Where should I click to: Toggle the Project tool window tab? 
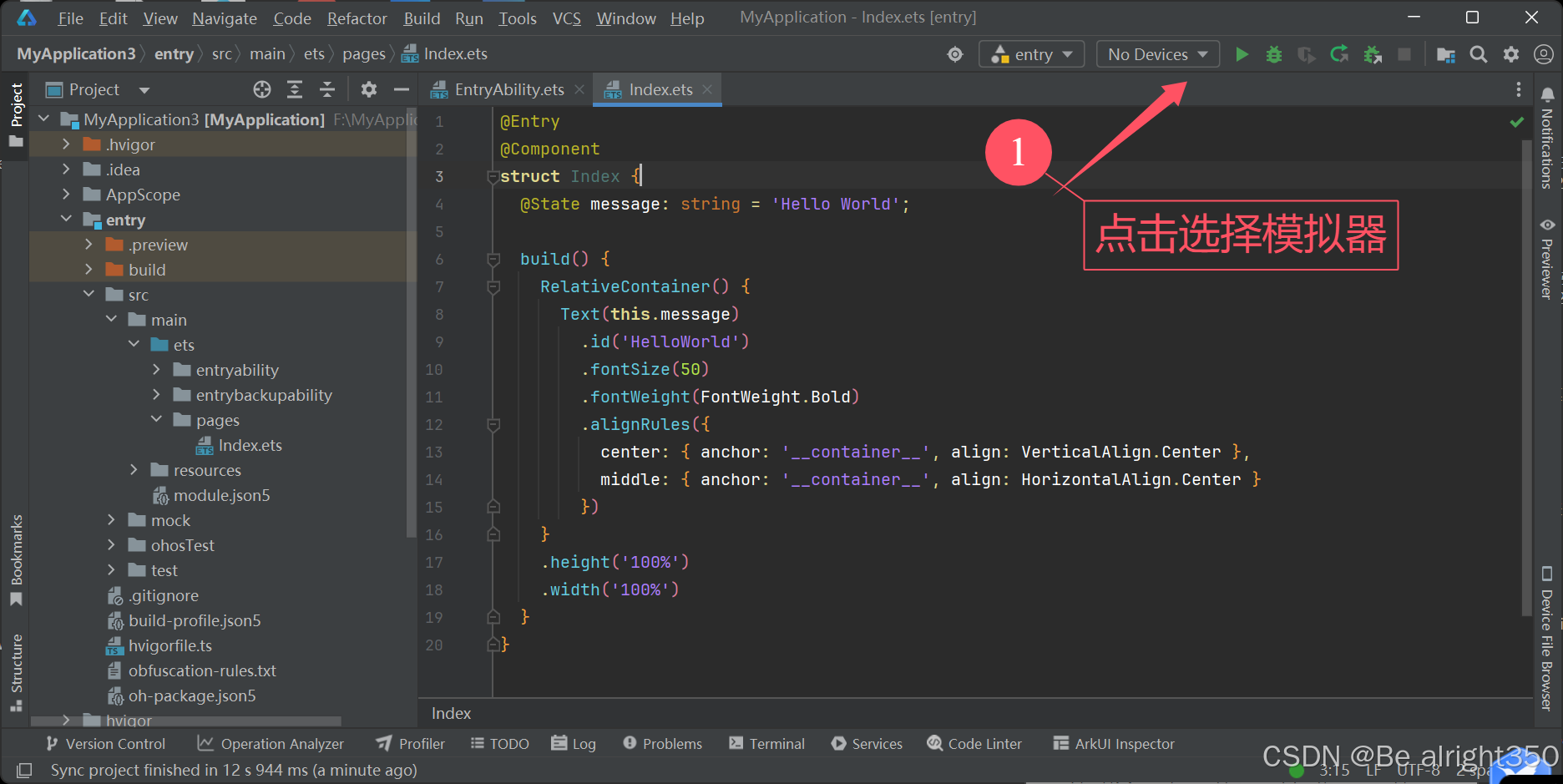16,114
